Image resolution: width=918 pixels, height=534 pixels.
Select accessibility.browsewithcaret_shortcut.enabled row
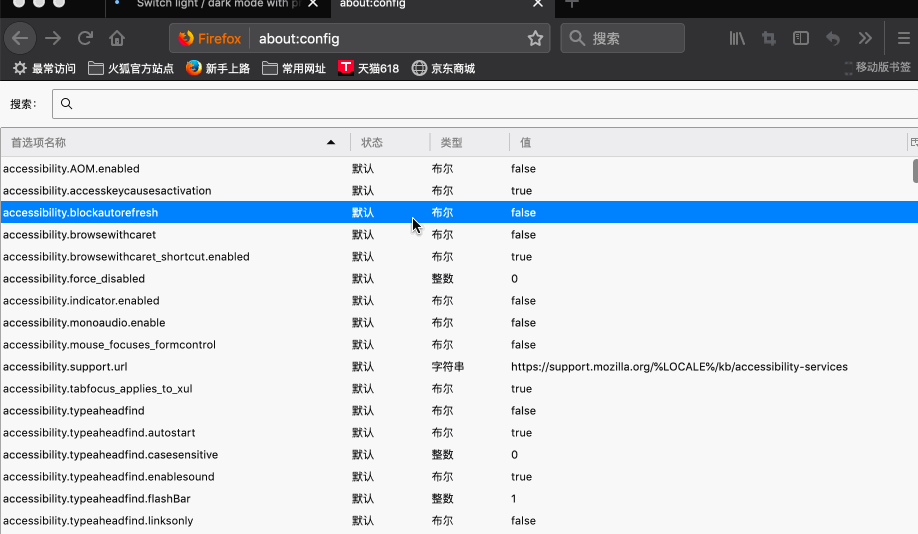(457, 256)
